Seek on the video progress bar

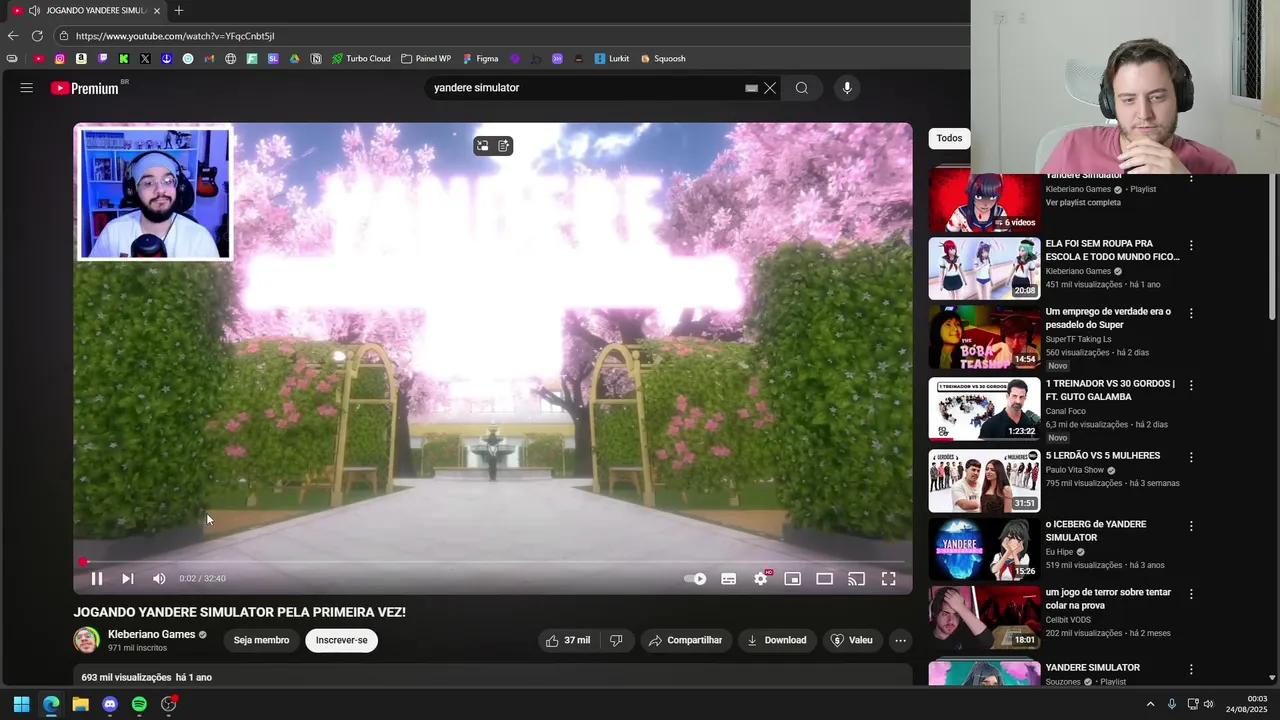[493, 562]
